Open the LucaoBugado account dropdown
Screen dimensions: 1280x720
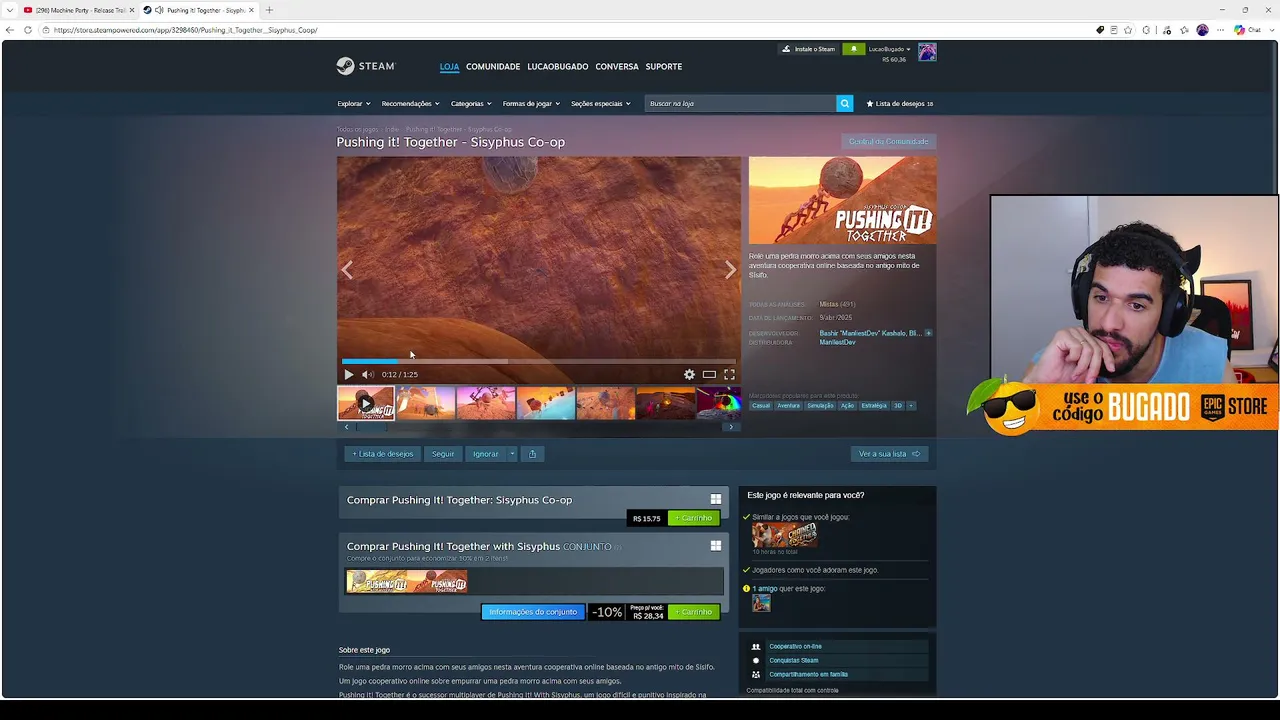(890, 49)
